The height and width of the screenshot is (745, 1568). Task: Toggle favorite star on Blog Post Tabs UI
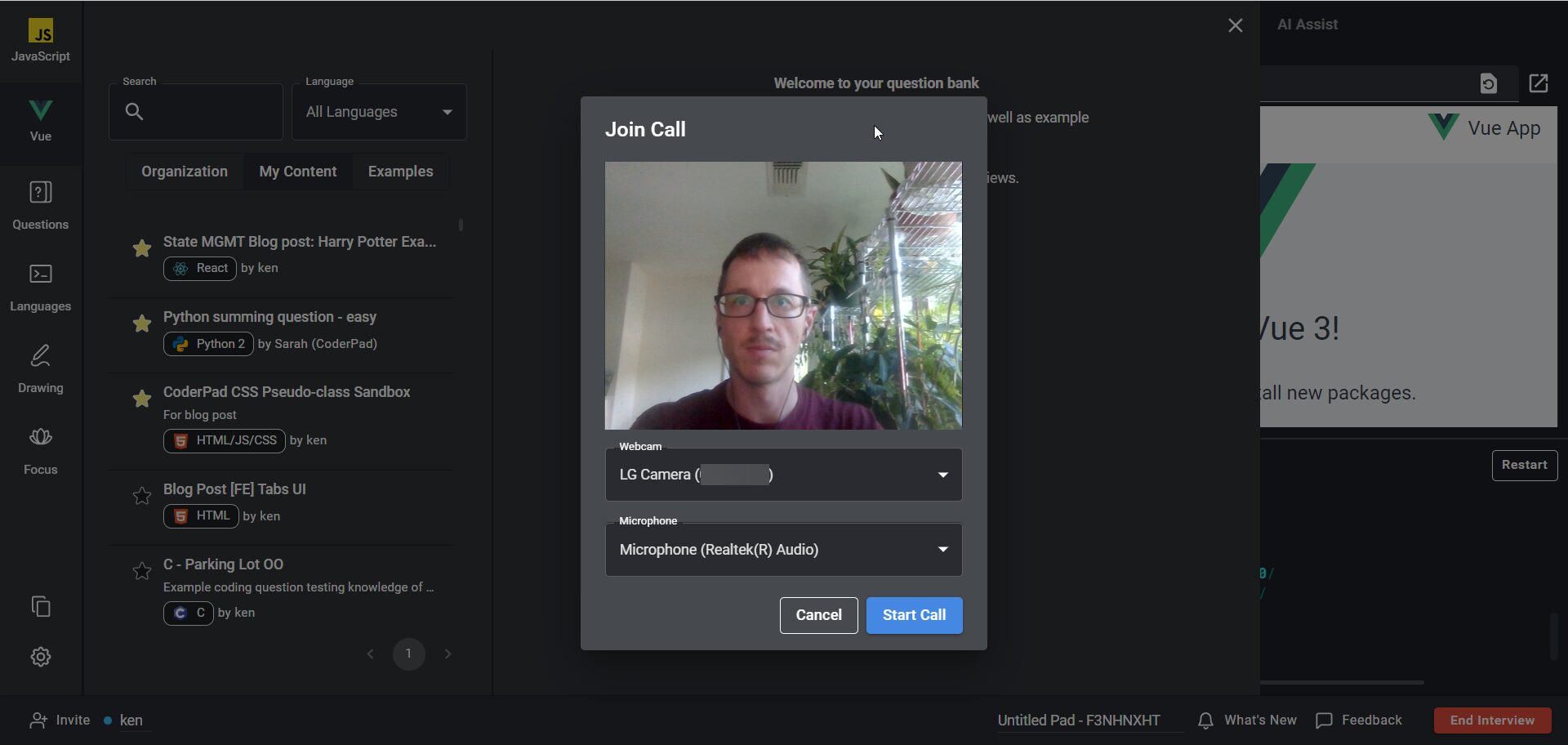[x=142, y=496]
